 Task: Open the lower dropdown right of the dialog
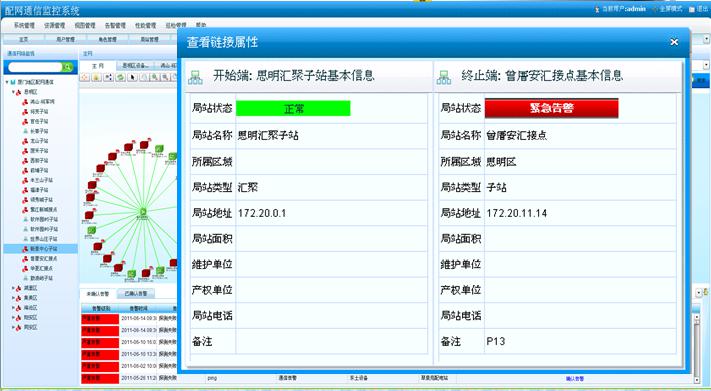click(x=706, y=66)
